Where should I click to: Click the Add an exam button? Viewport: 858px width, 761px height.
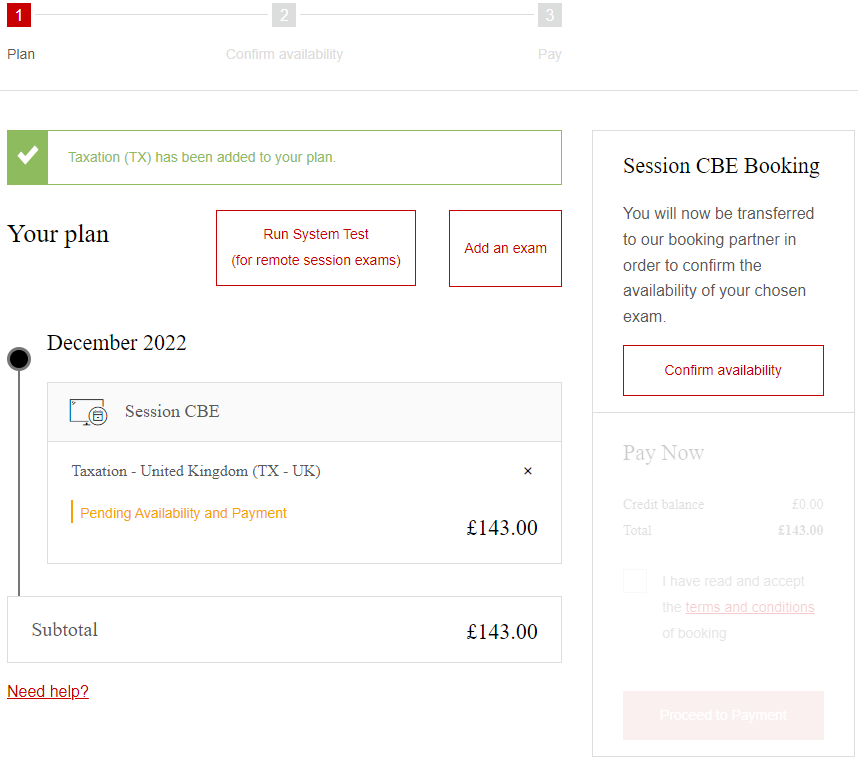(x=505, y=248)
